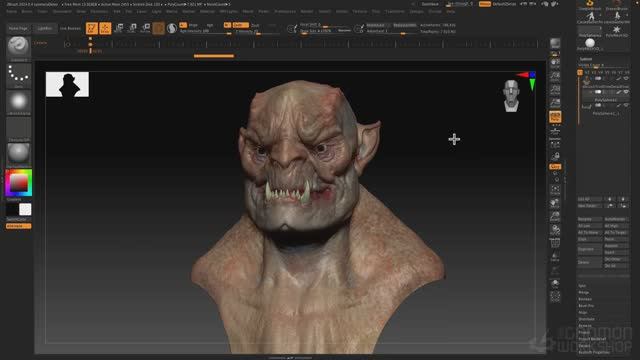This screenshot has width=640, height=360.
Task: Click the Transp transparency icon
Action: point(555,257)
